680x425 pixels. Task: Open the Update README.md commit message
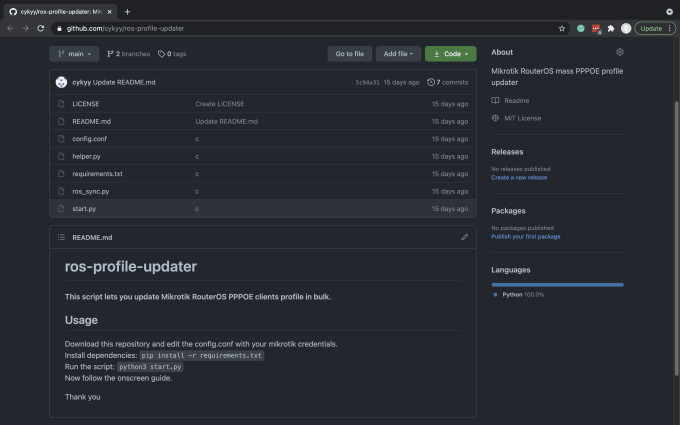124,82
